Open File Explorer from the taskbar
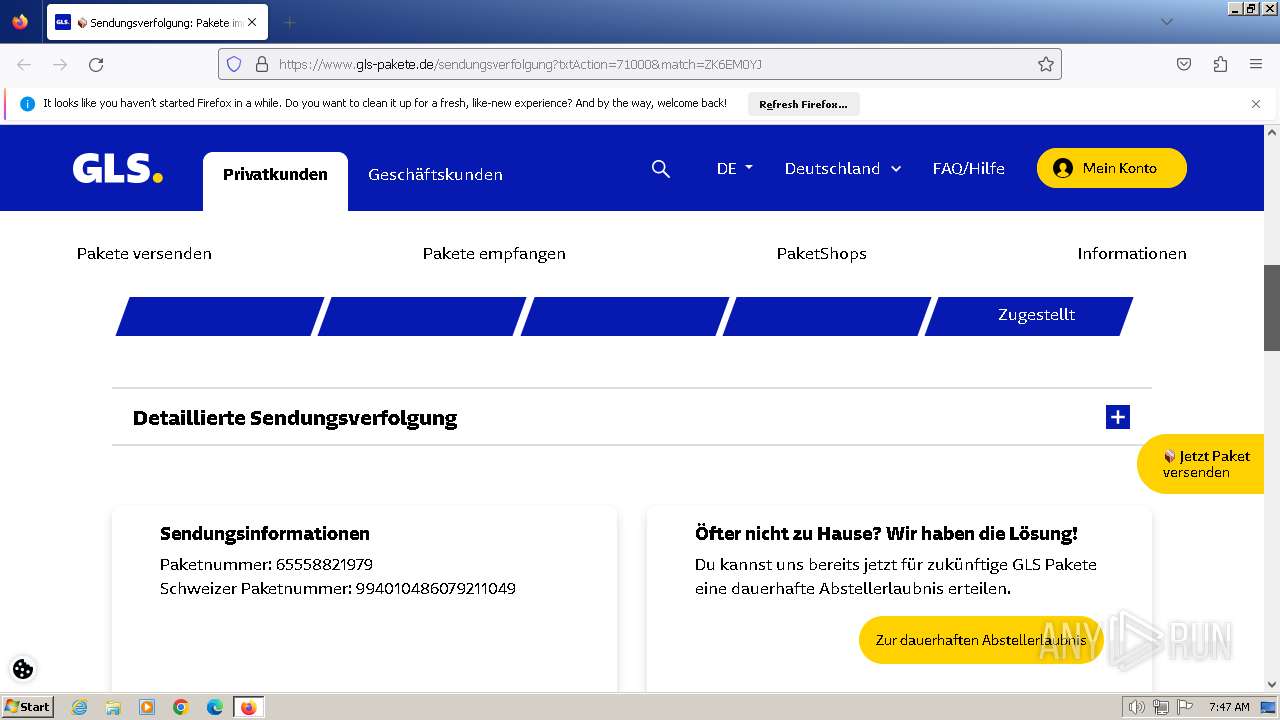This screenshot has height=720, width=1280. point(113,707)
